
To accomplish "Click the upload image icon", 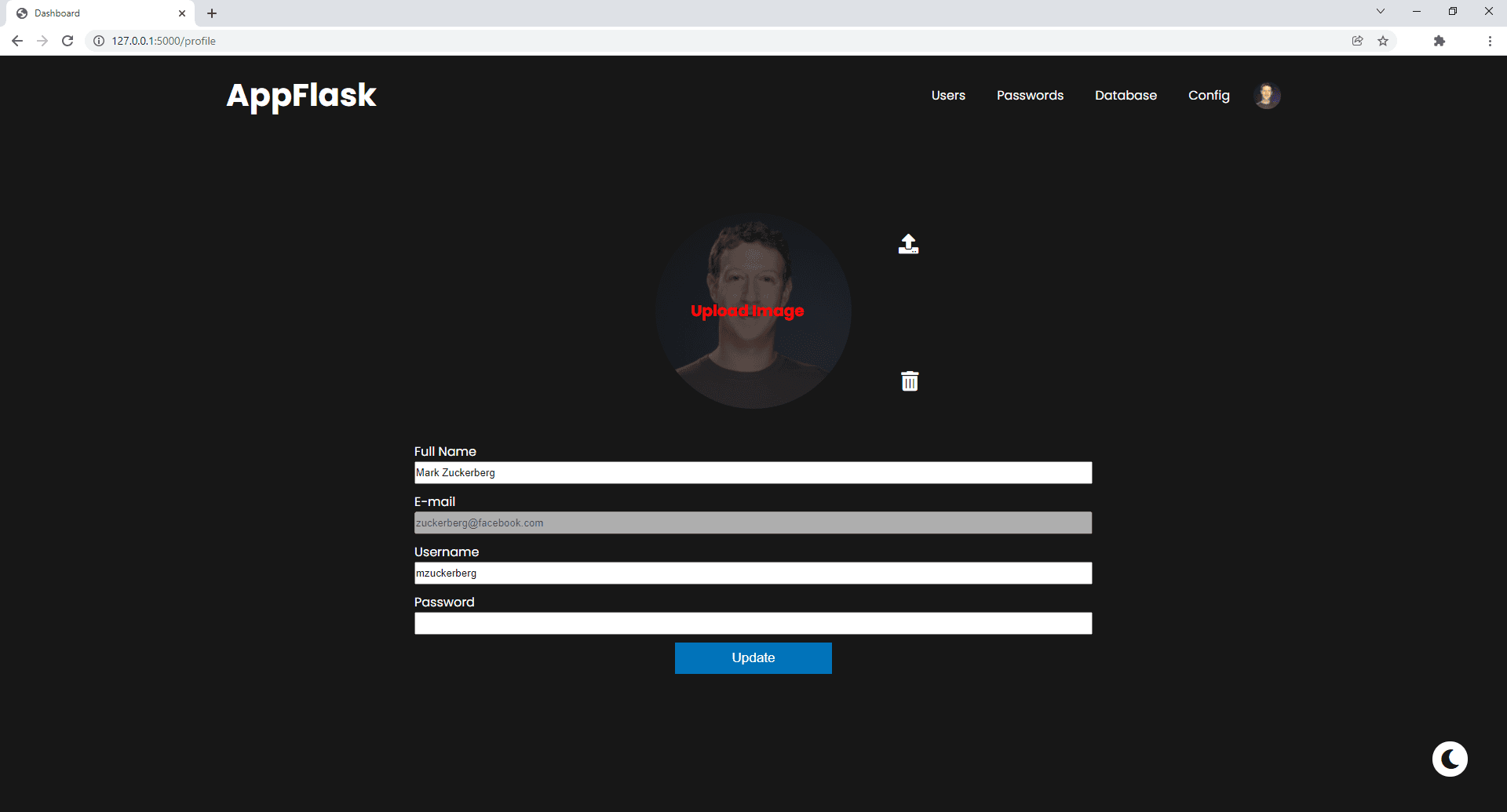I will [x=908, y=244].
